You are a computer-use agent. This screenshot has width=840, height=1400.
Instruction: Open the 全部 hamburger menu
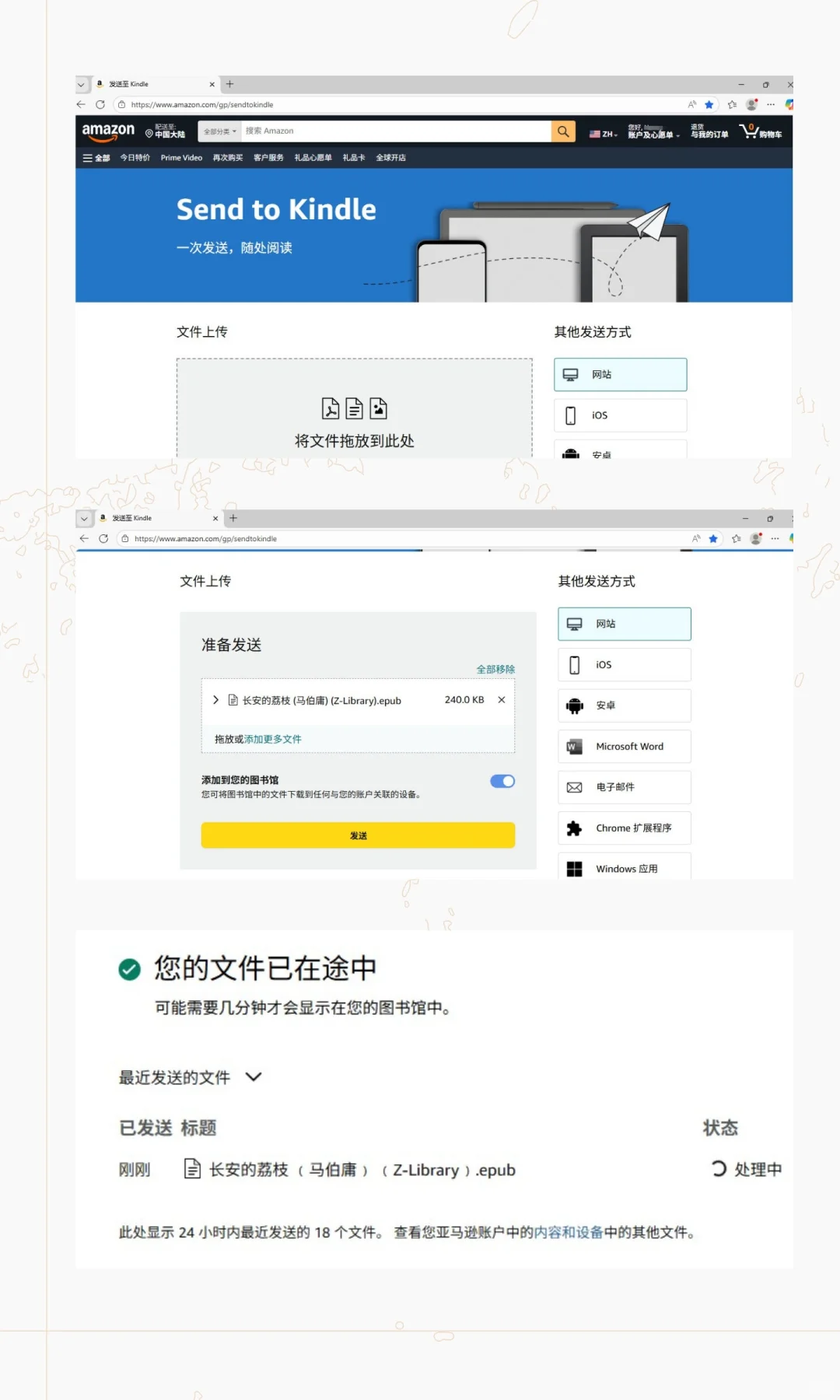click(96, 158)
